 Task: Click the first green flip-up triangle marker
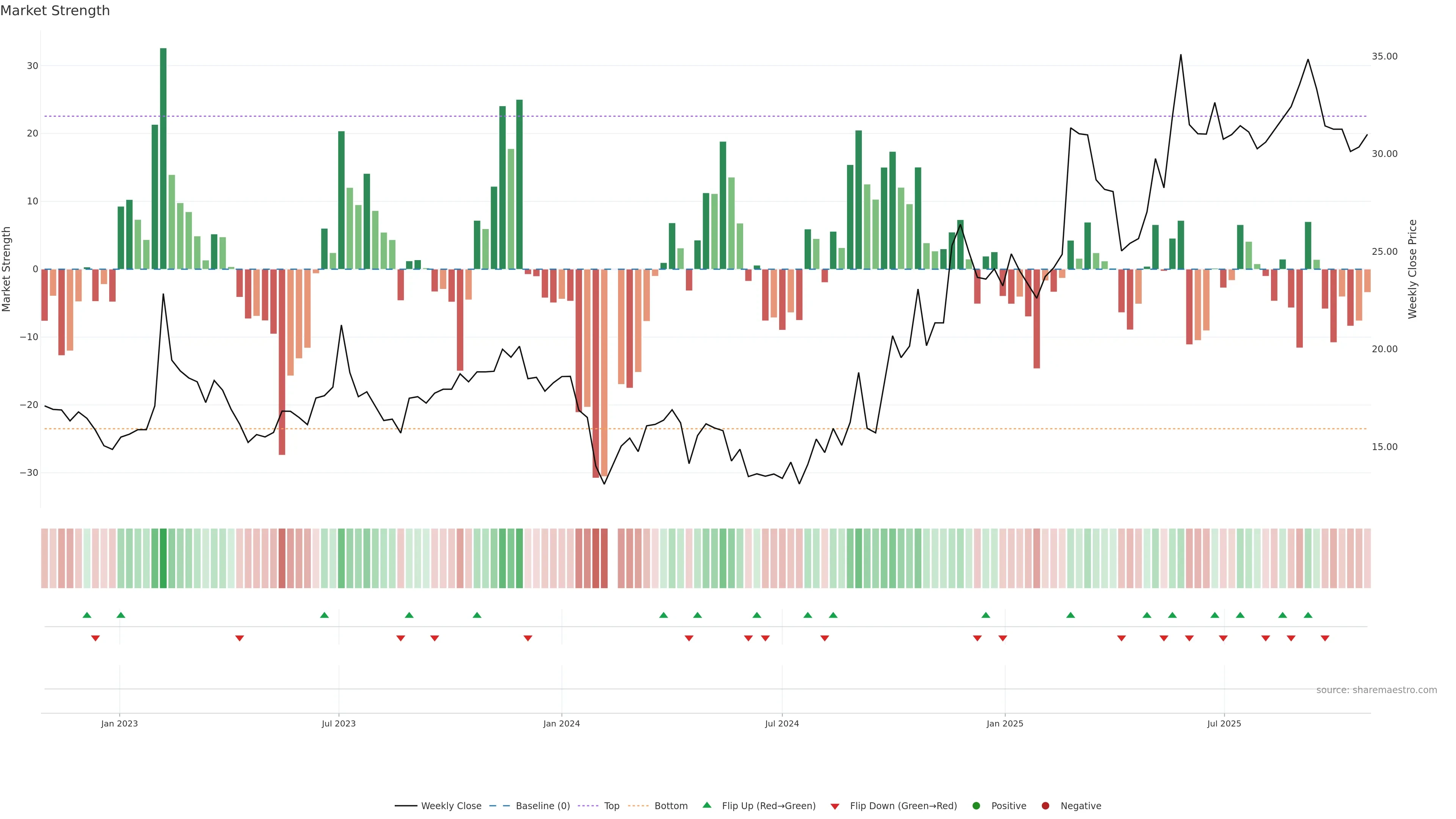(87, 615)
